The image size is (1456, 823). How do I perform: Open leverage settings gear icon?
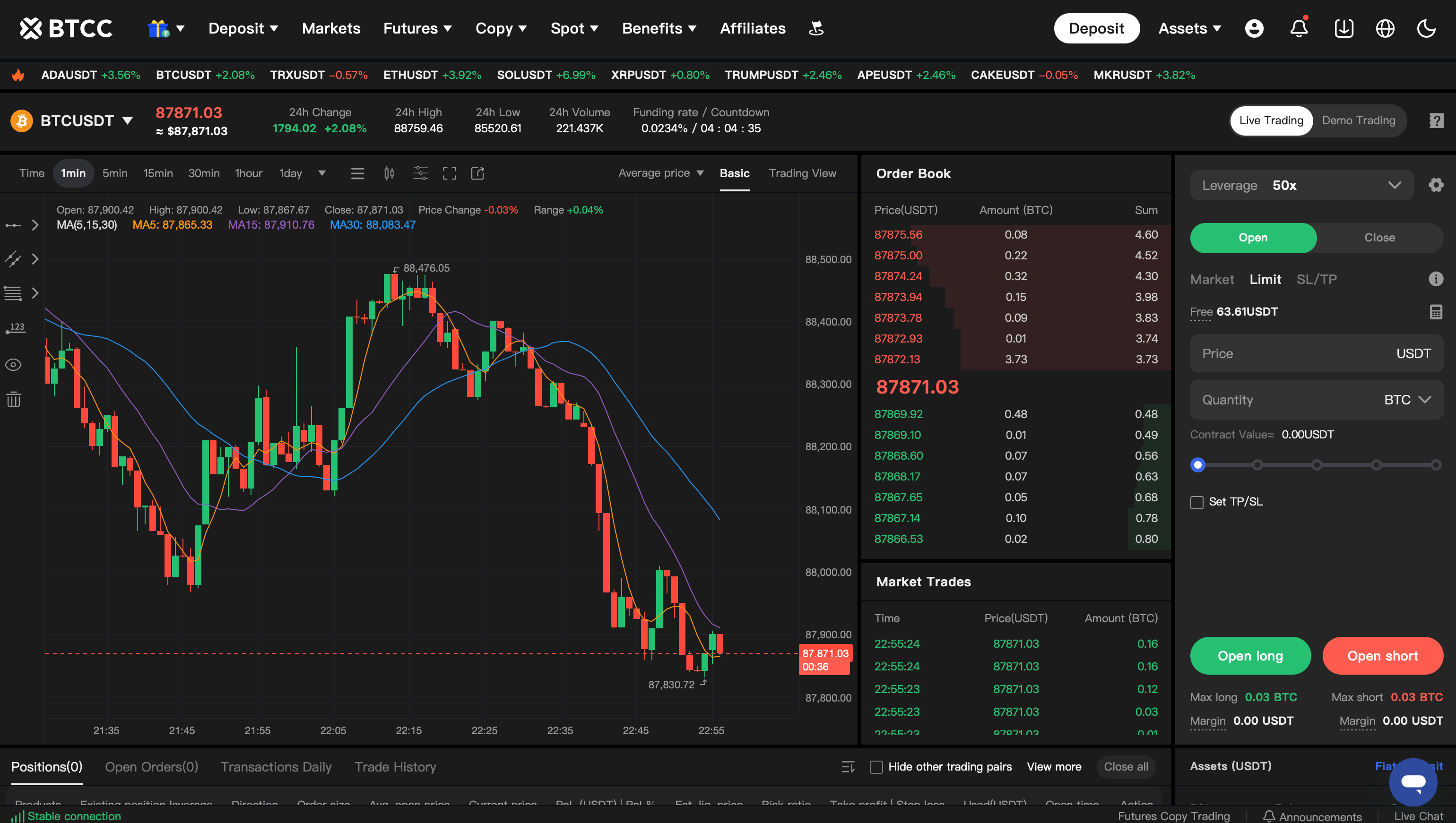point(1436,185)
